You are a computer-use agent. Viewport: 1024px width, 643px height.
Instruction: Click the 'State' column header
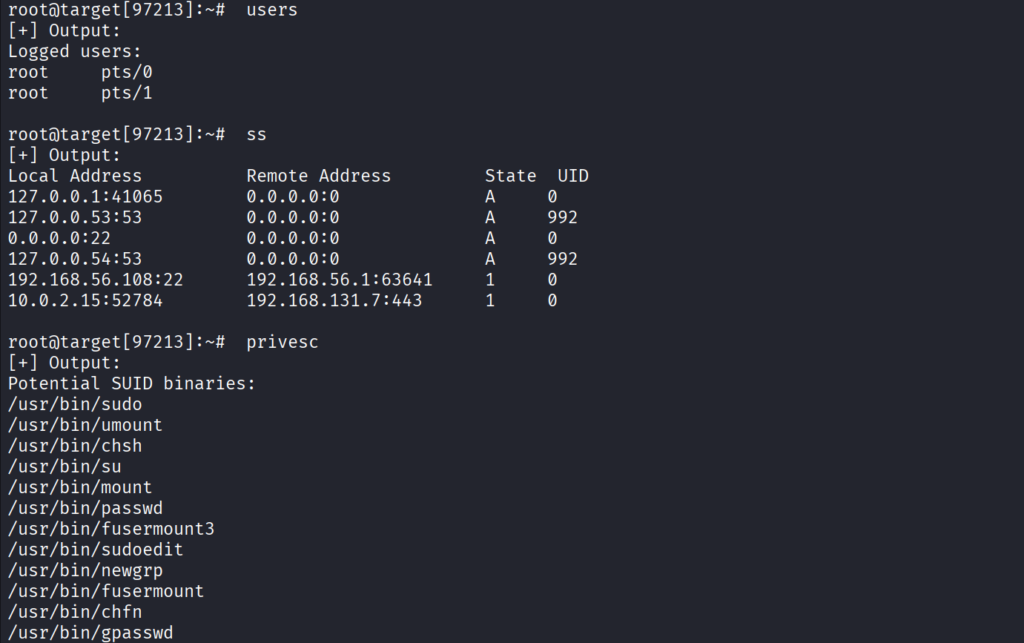point(511,176)
